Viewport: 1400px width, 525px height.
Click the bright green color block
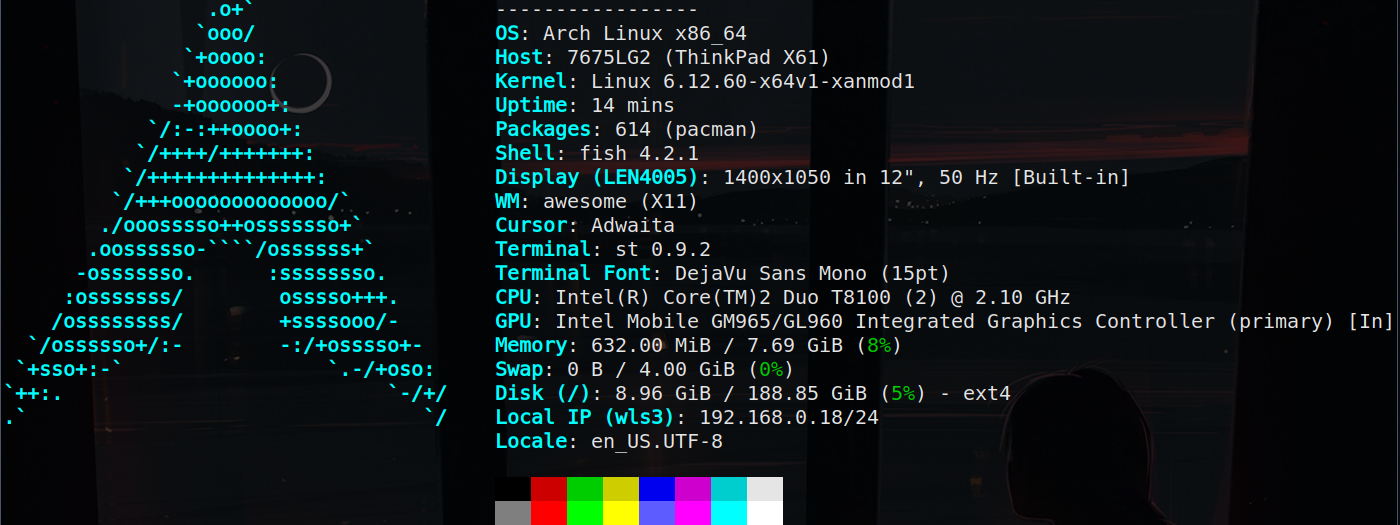(585, 513)
